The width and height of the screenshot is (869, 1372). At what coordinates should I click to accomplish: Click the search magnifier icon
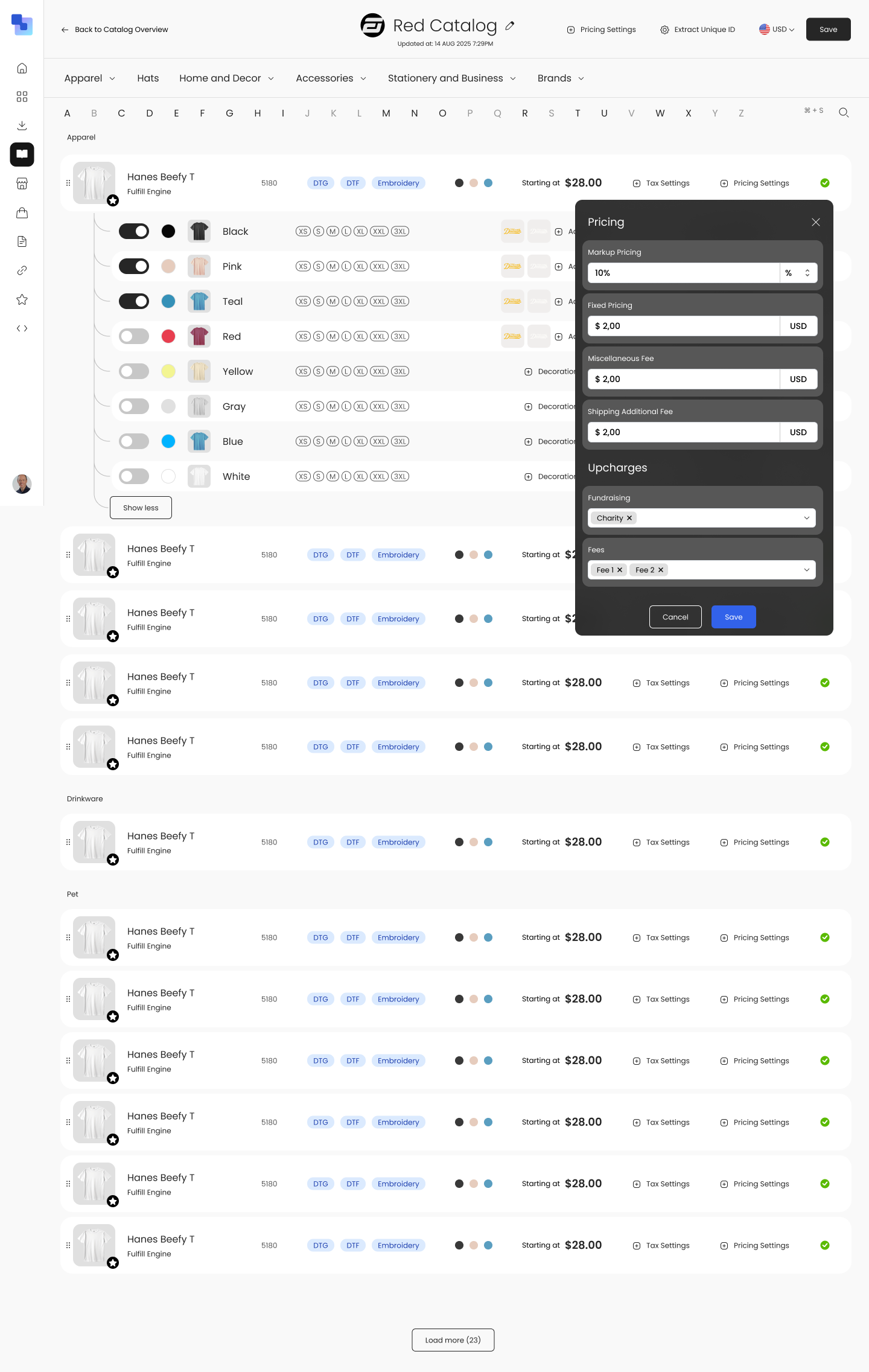[844, 112]
